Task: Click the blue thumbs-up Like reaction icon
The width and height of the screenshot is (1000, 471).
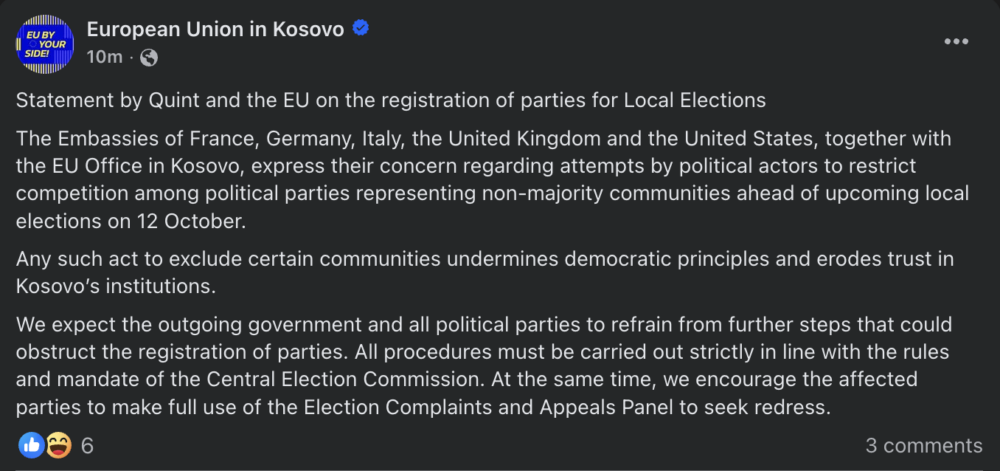Action: (31, 445)
